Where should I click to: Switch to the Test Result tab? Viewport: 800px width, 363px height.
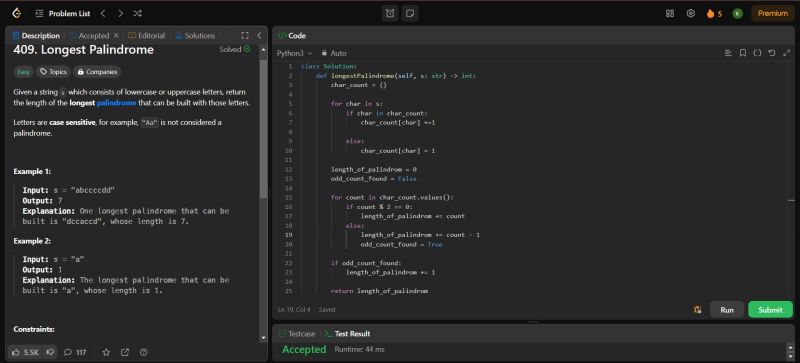coord(347,334)
